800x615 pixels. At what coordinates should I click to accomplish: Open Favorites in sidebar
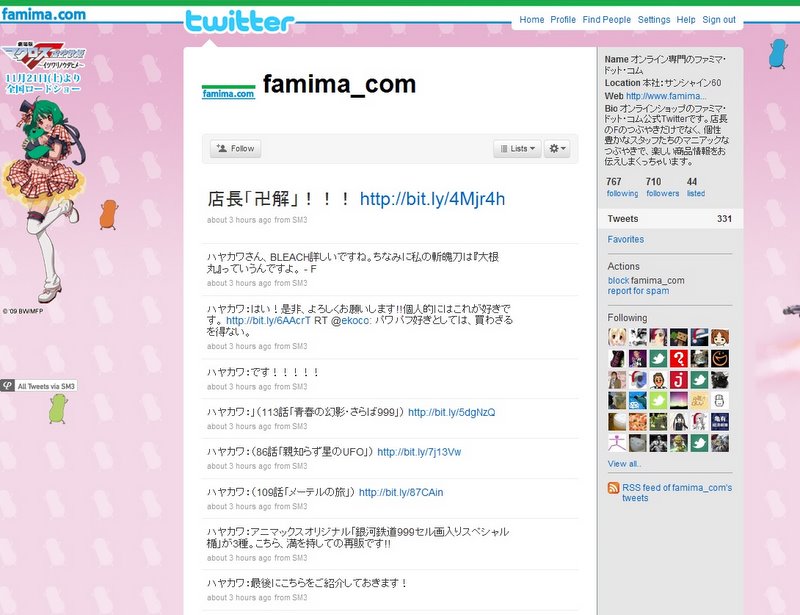point(626,239)
